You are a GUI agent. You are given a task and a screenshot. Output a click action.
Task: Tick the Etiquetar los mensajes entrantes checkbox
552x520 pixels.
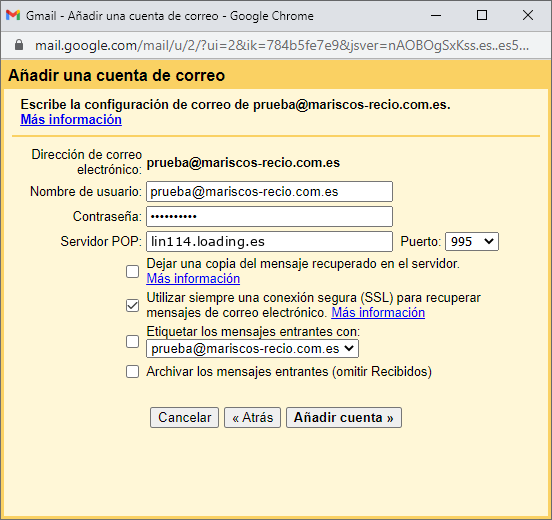click(x=132, y=341)
